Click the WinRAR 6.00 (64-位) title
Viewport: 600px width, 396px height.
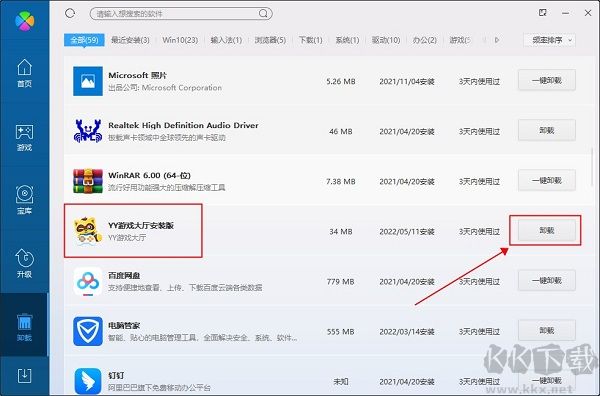coord(149,175)
